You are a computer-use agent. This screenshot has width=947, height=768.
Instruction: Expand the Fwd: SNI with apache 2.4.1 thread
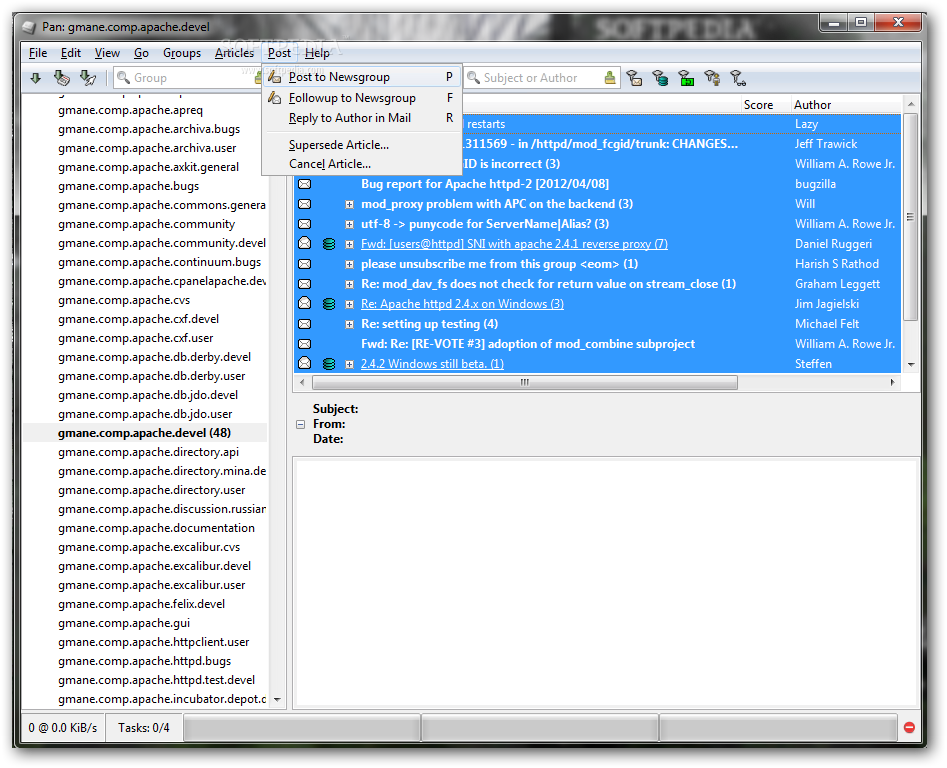[349, 245]
